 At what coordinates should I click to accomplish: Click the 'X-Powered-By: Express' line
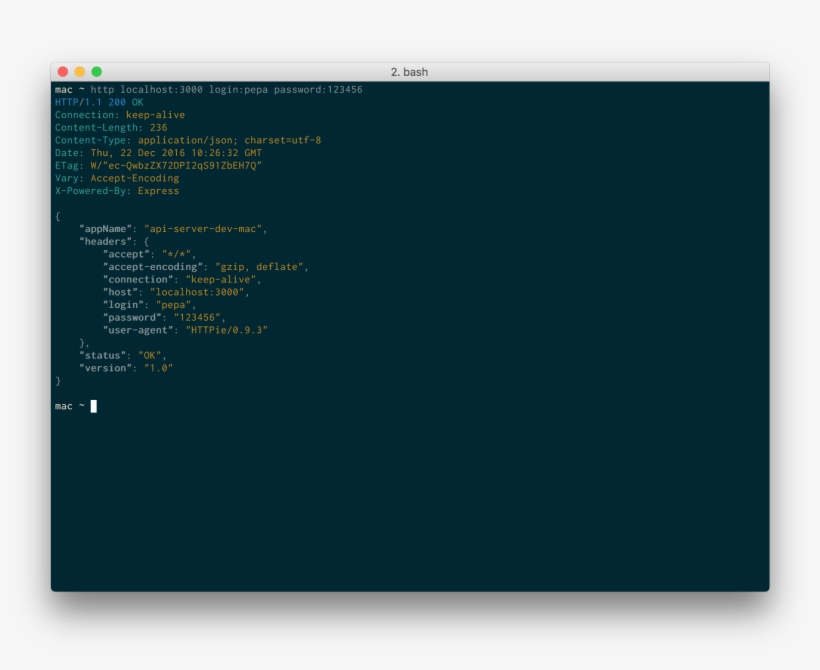pos(117,191)
